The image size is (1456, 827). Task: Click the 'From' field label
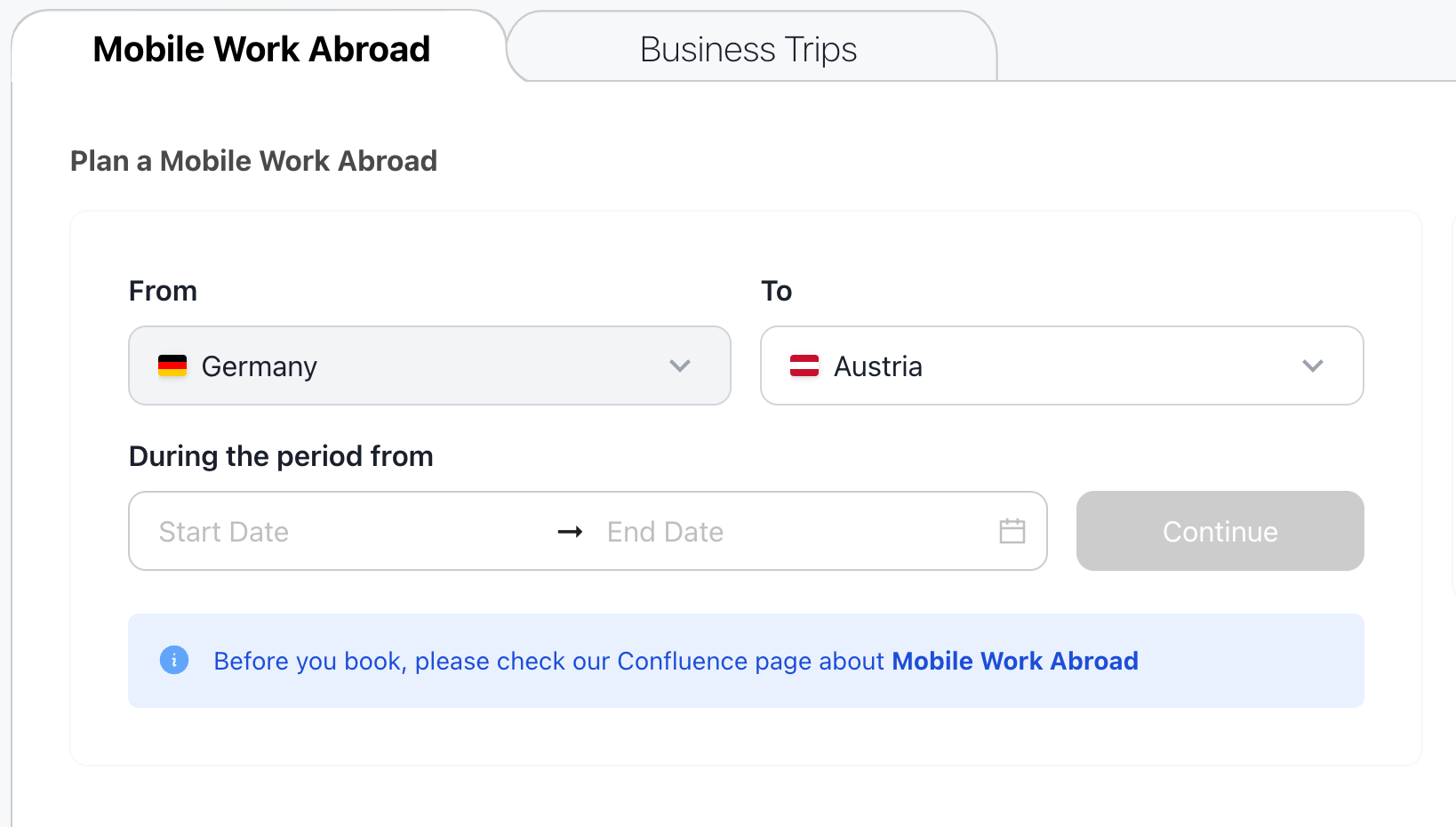click(x=163, y=291)
